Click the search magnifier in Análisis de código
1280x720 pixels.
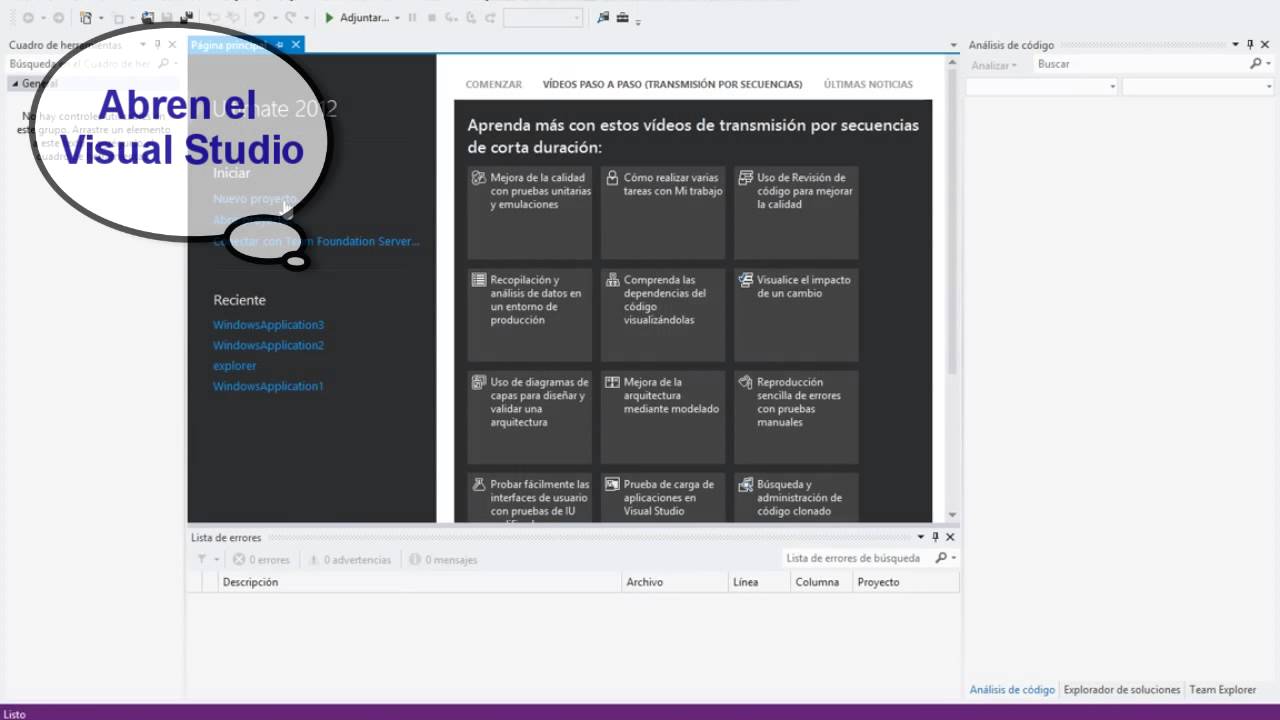click(x=1256, y=64)
